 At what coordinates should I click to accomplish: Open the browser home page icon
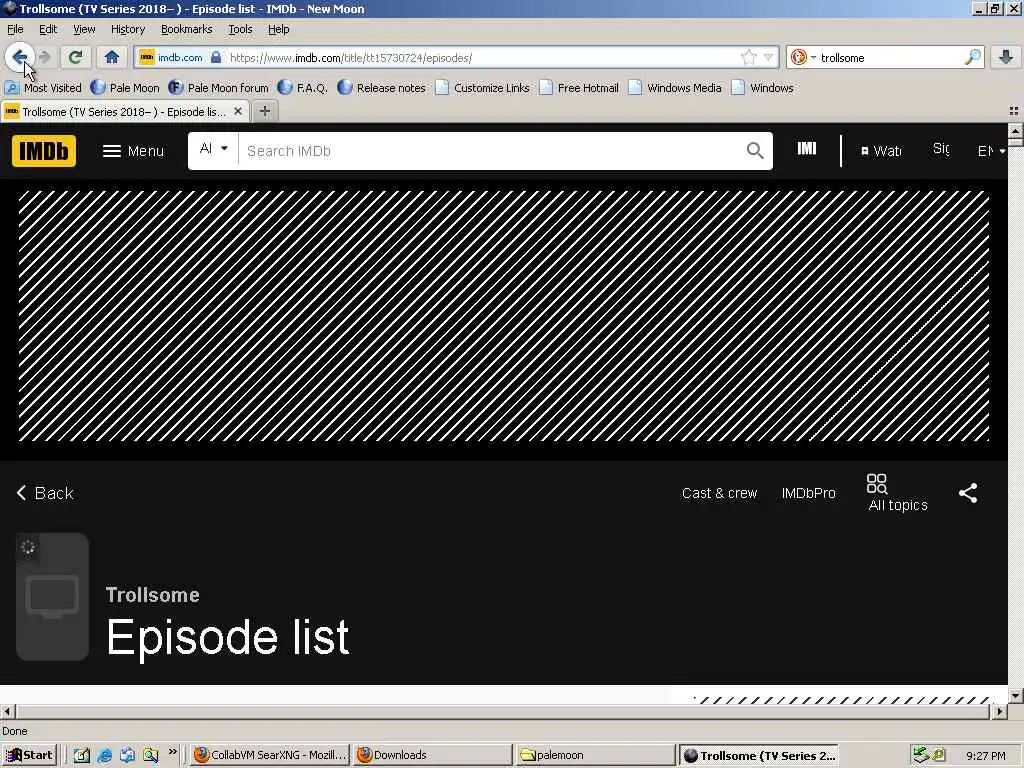pos(112,57)
